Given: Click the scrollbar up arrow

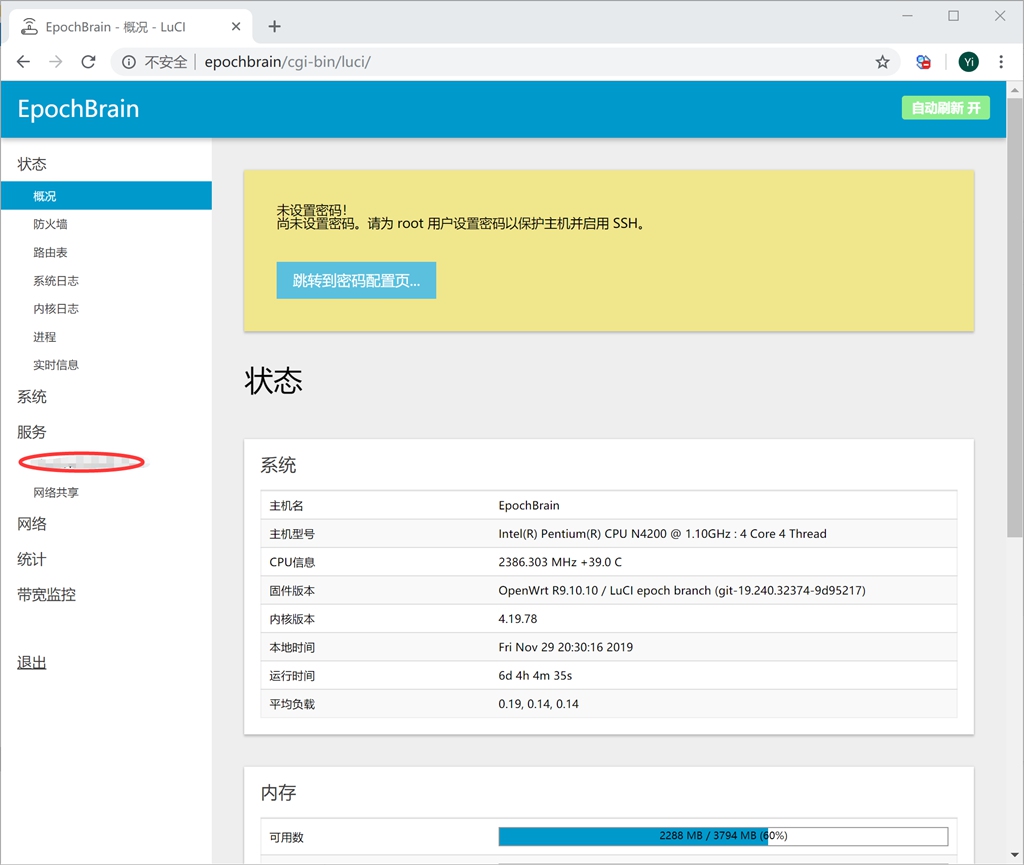Looking at the screenshot, I should pos(1015,90).
